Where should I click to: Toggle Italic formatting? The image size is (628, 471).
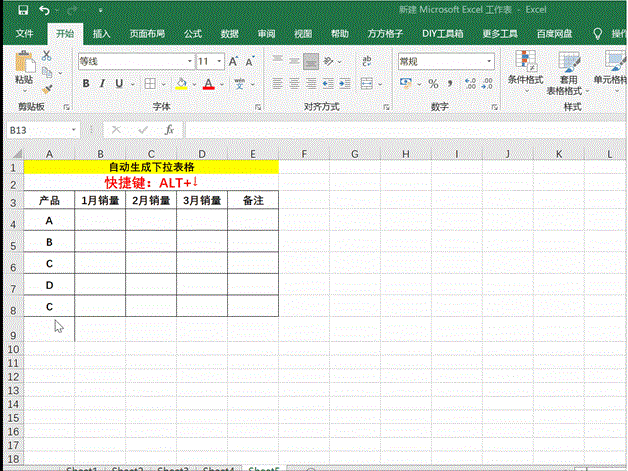pyautogui.click(x=103, y=84)
